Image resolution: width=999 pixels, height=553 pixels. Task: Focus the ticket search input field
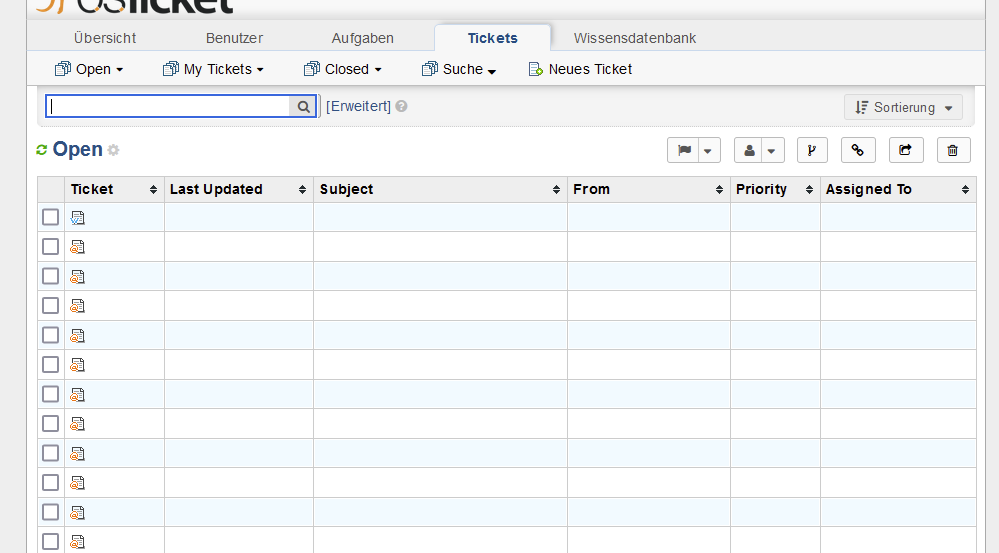[168, 106]
